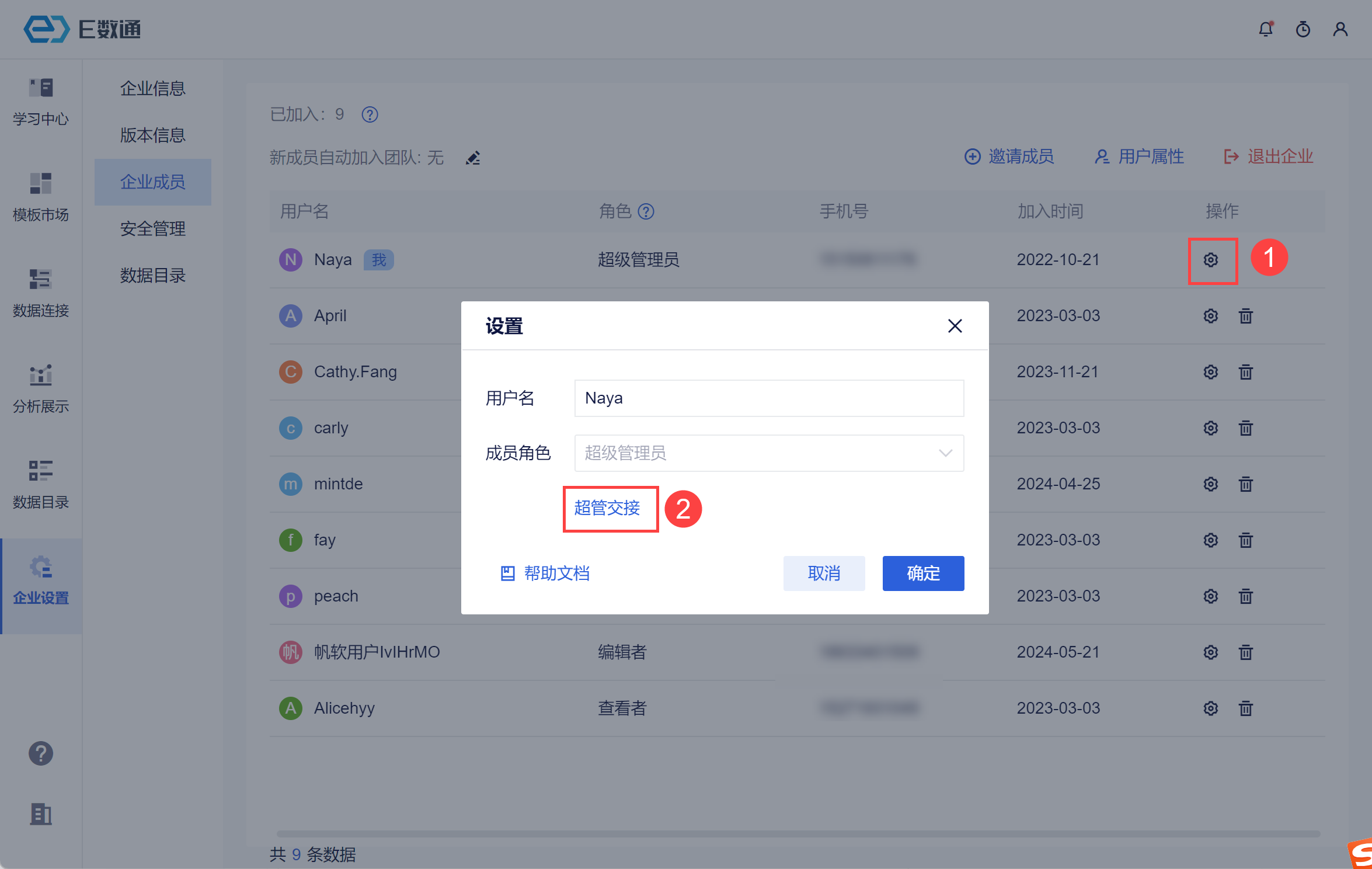
Task: Open 版本信息 menu item
Action: pyautogui.click(x=152, y=135)
